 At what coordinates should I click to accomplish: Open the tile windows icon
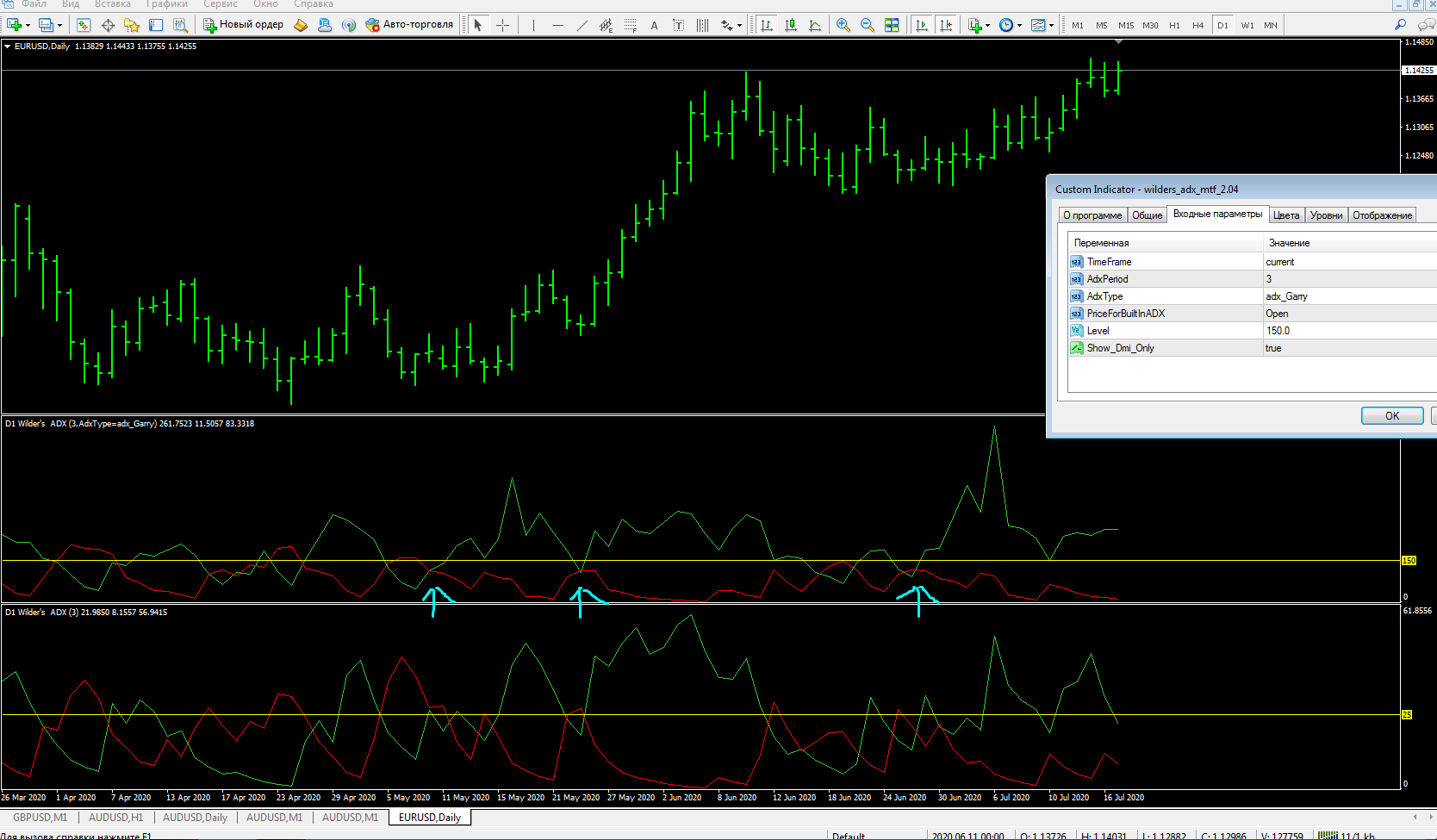point(892,25)
